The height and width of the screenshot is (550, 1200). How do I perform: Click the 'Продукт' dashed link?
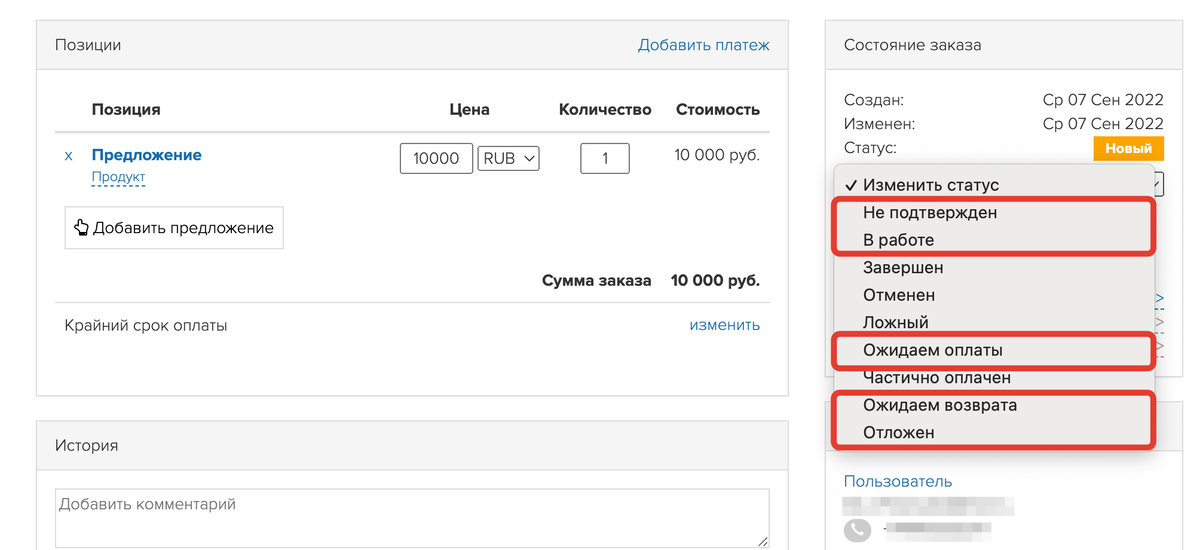[118, 177]
